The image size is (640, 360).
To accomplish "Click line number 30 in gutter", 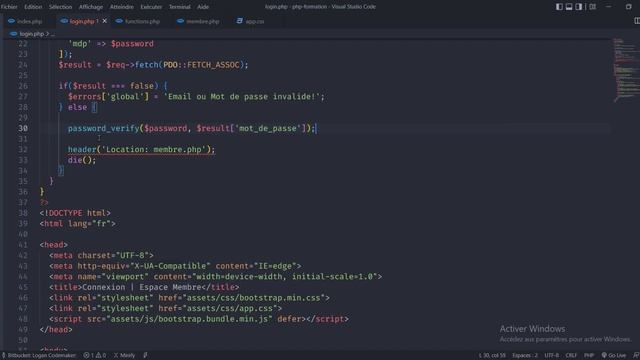I will 23,129.
